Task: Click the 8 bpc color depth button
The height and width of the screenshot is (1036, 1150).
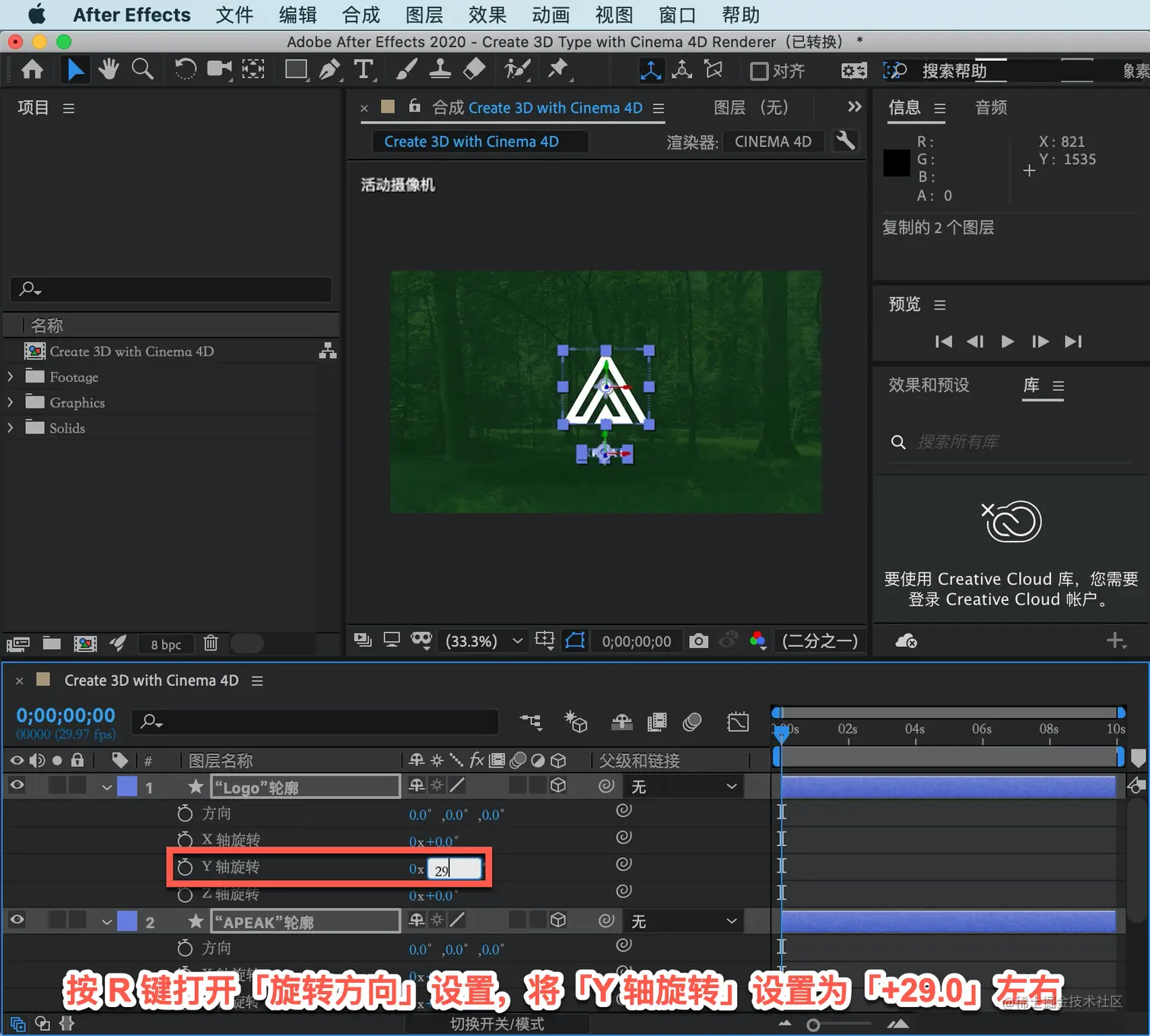Action: pyautogui.click(x=166, y=644)
